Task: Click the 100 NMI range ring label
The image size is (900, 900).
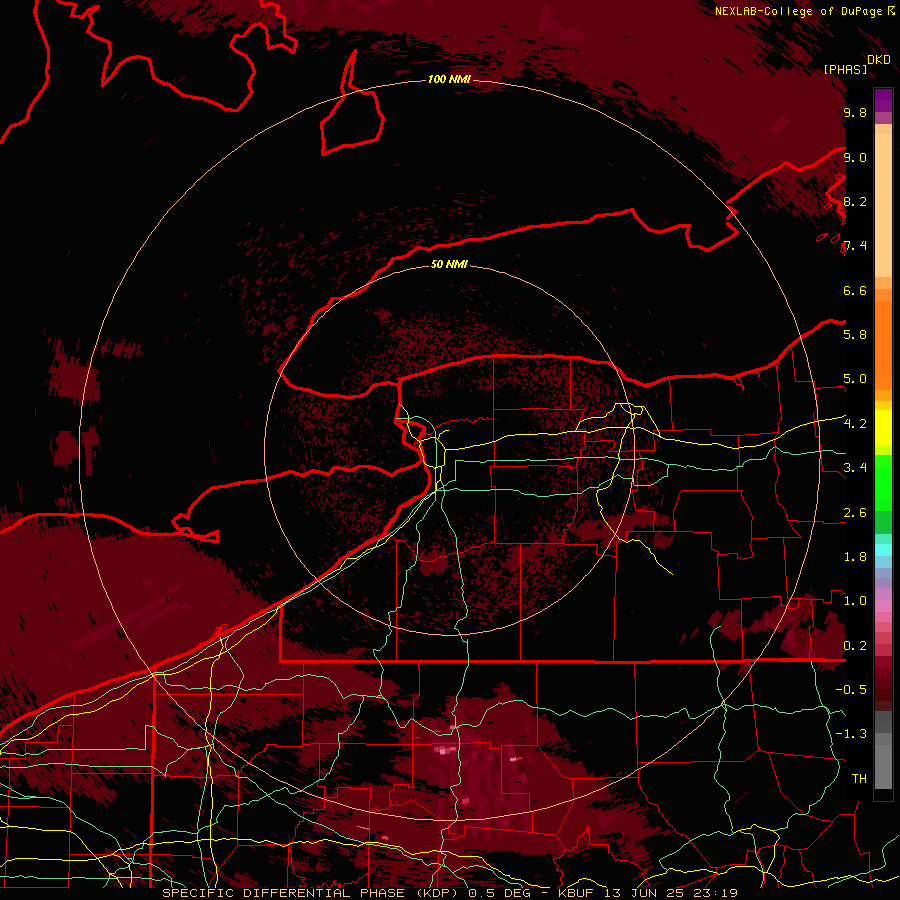Action: pos(449,79)
